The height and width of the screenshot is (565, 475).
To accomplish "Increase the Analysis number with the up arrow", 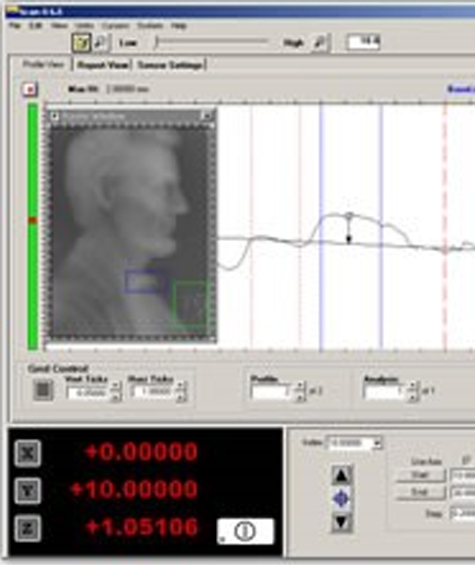I will coord(413,386).
